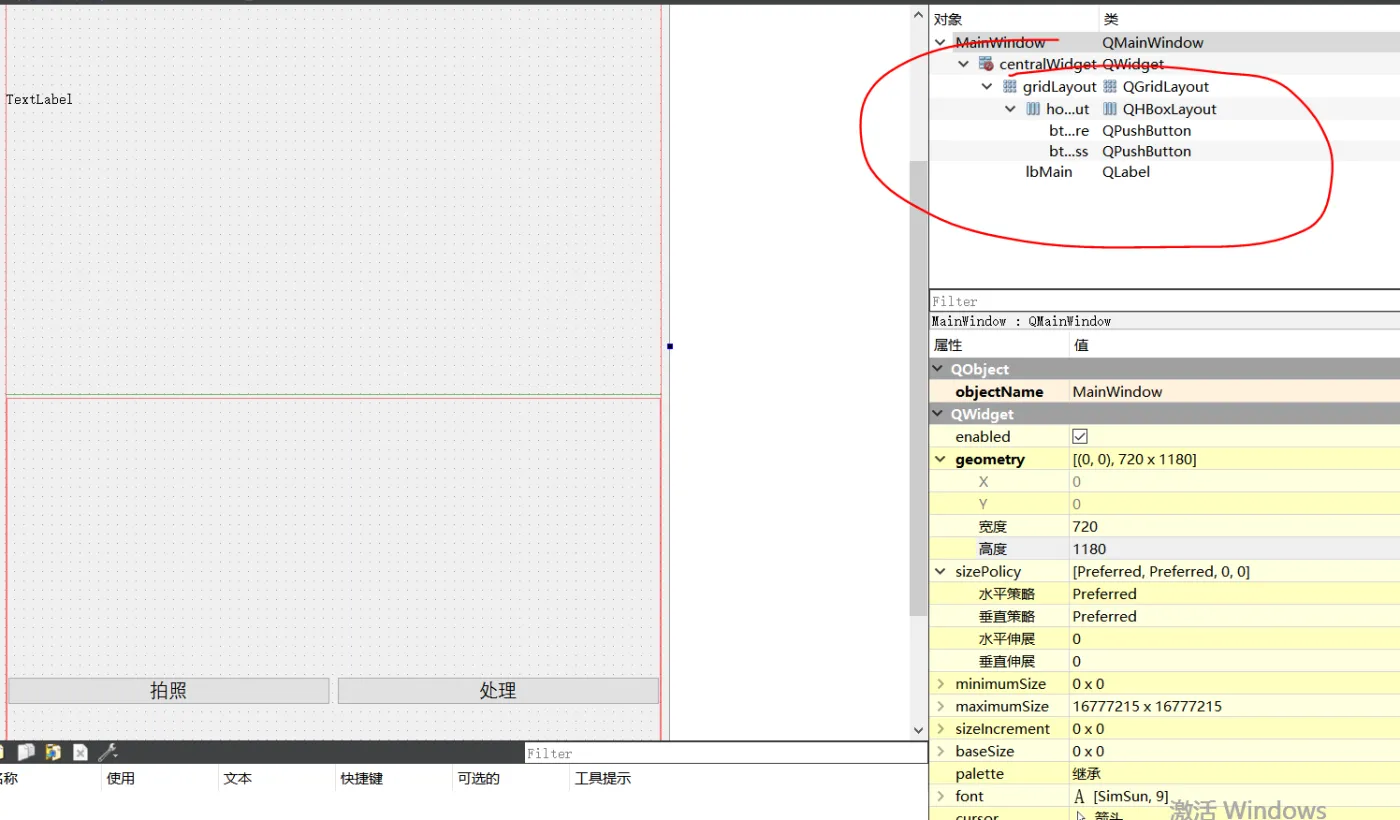This screenshot has height=820, width=1400.
Task: Focus the property editor Filter field
Action: (1164, 301)
